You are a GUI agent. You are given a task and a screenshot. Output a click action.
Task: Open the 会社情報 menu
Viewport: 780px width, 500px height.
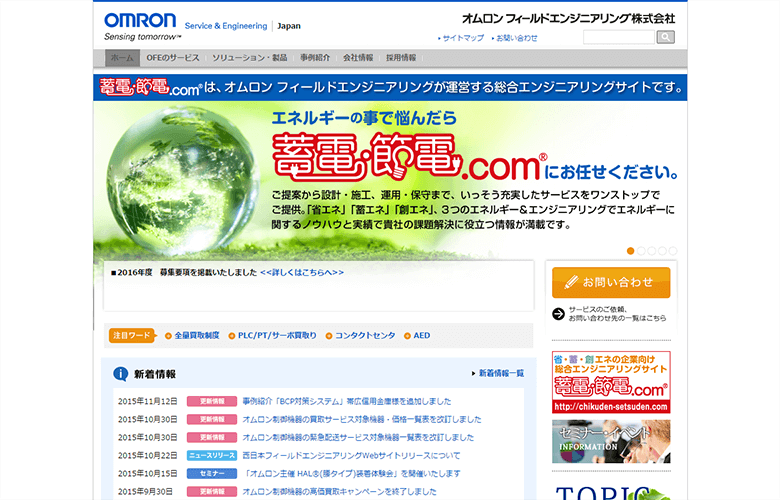tap(358, 58)
